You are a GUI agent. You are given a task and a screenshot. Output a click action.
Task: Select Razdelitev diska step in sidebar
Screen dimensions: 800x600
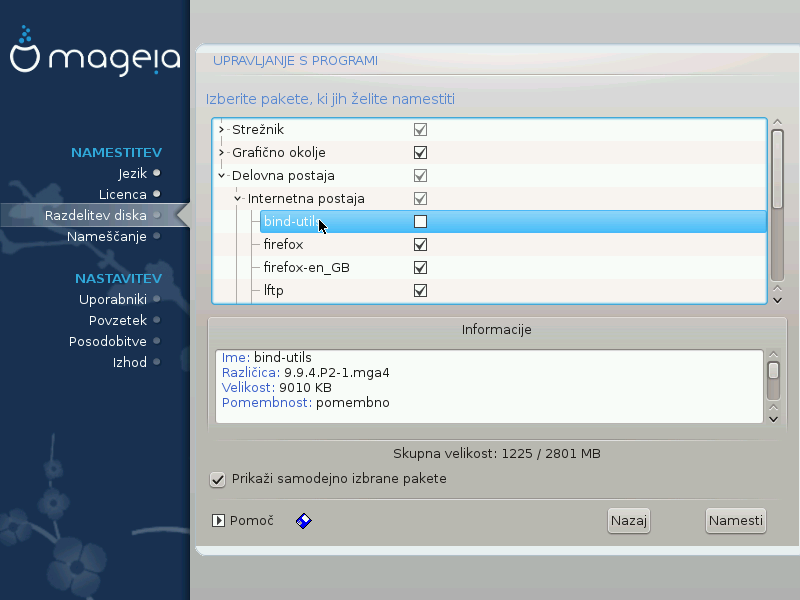95,215
